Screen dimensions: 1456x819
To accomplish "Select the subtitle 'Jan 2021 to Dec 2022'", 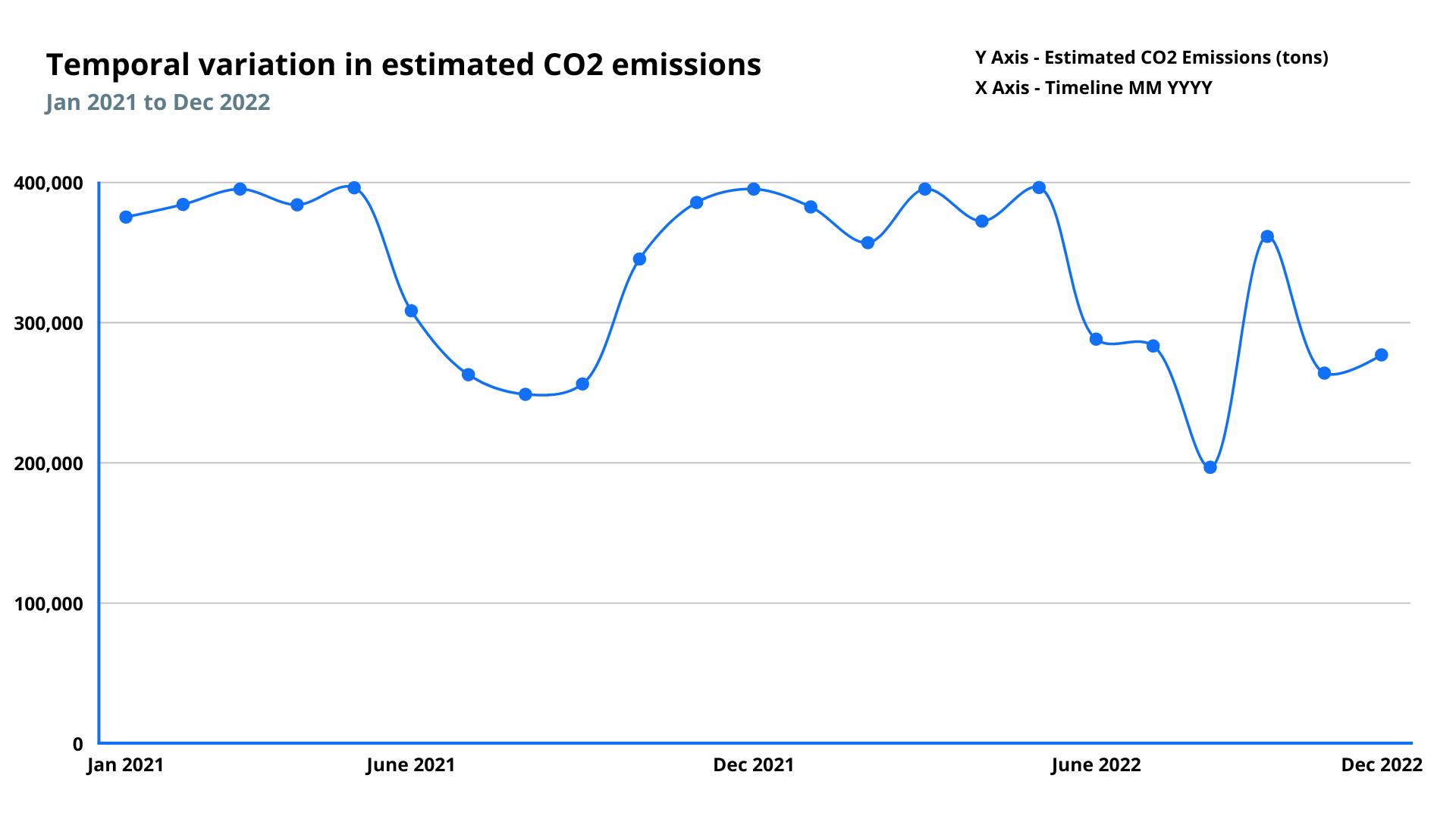I will (158, 102).
